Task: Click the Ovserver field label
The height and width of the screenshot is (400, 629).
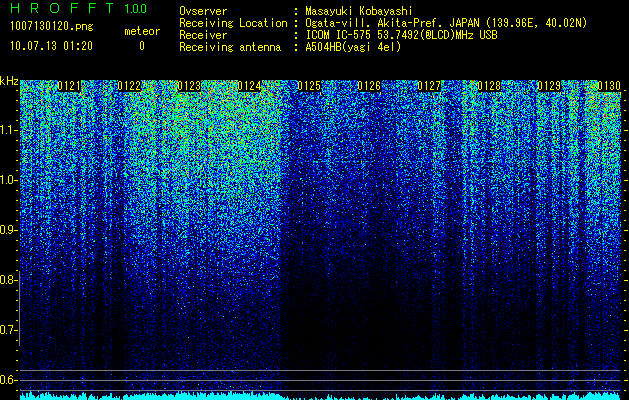Action: coord(203,11)
